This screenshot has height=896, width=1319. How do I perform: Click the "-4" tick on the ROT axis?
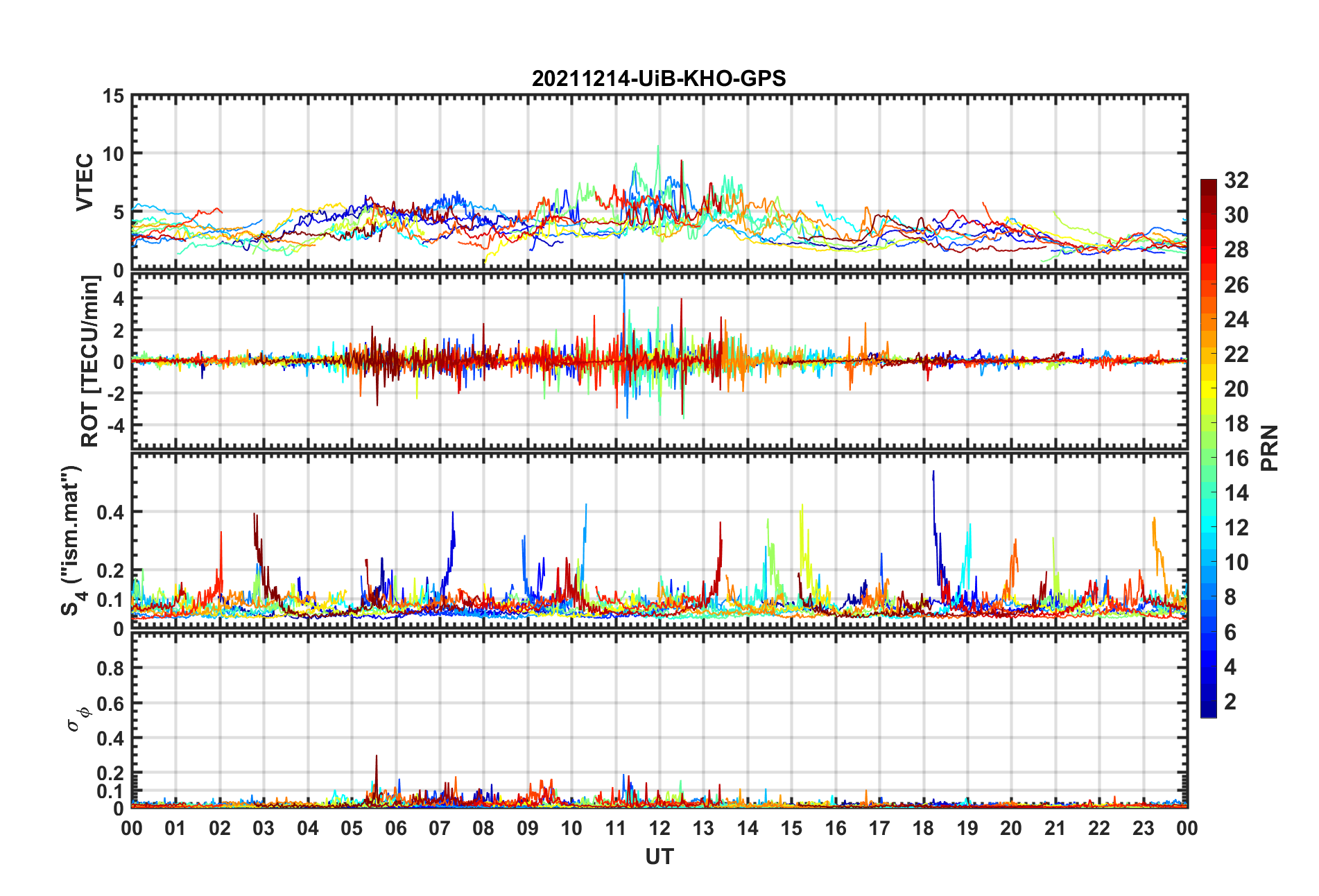114,424
